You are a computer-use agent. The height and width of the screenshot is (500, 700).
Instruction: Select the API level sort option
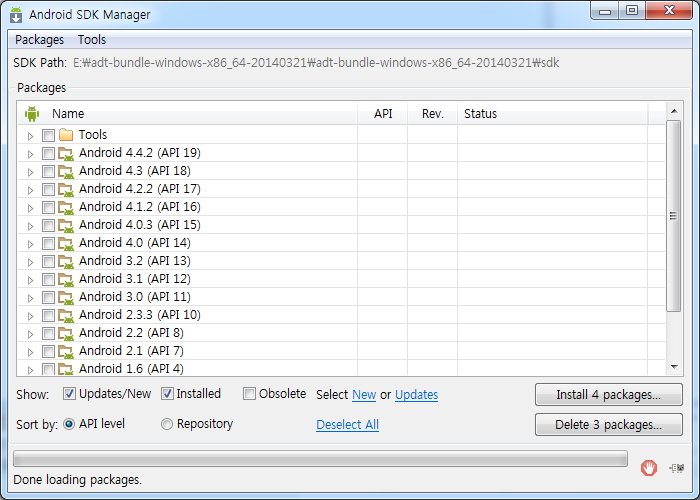click(x=69, y=424)
